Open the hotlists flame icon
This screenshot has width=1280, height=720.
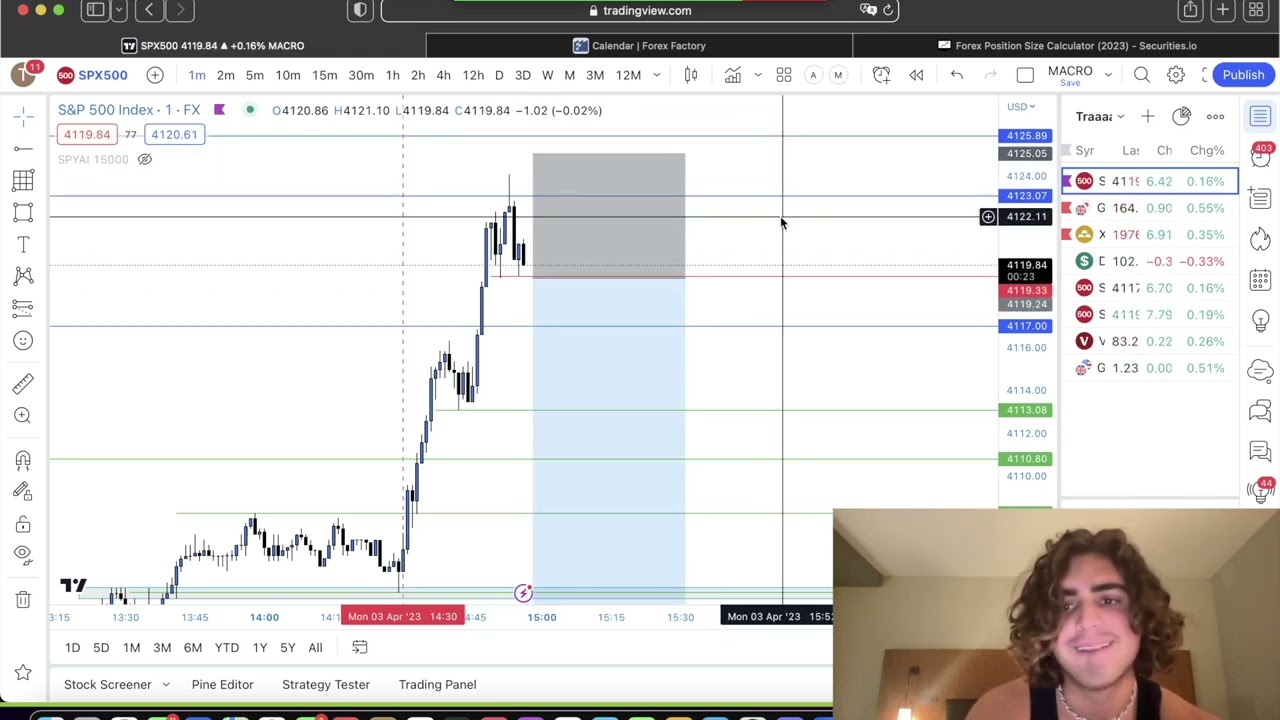pos(1260,238)
